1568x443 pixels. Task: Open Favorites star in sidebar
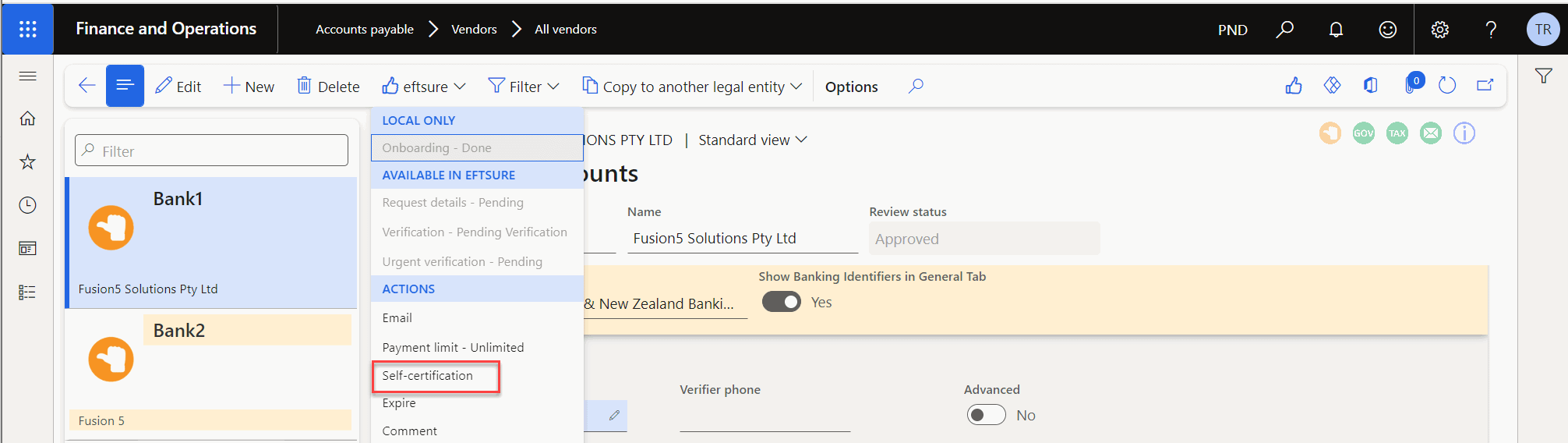27,161
